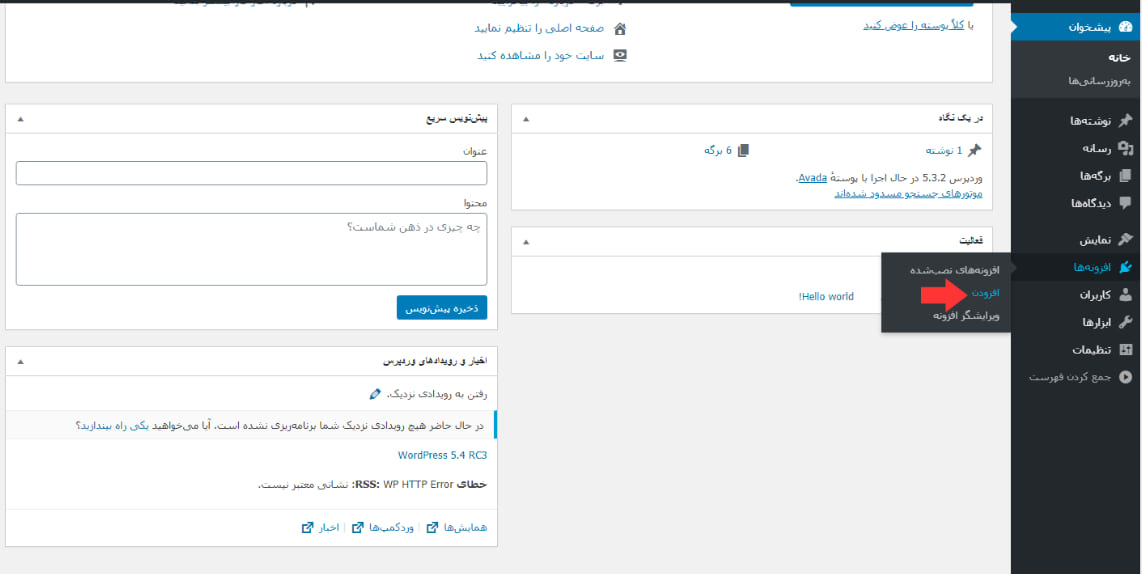This screenshot has width=1142, height=574.
Task: Collapse the در یک نگاه widget panel
Action: (527, 118)
